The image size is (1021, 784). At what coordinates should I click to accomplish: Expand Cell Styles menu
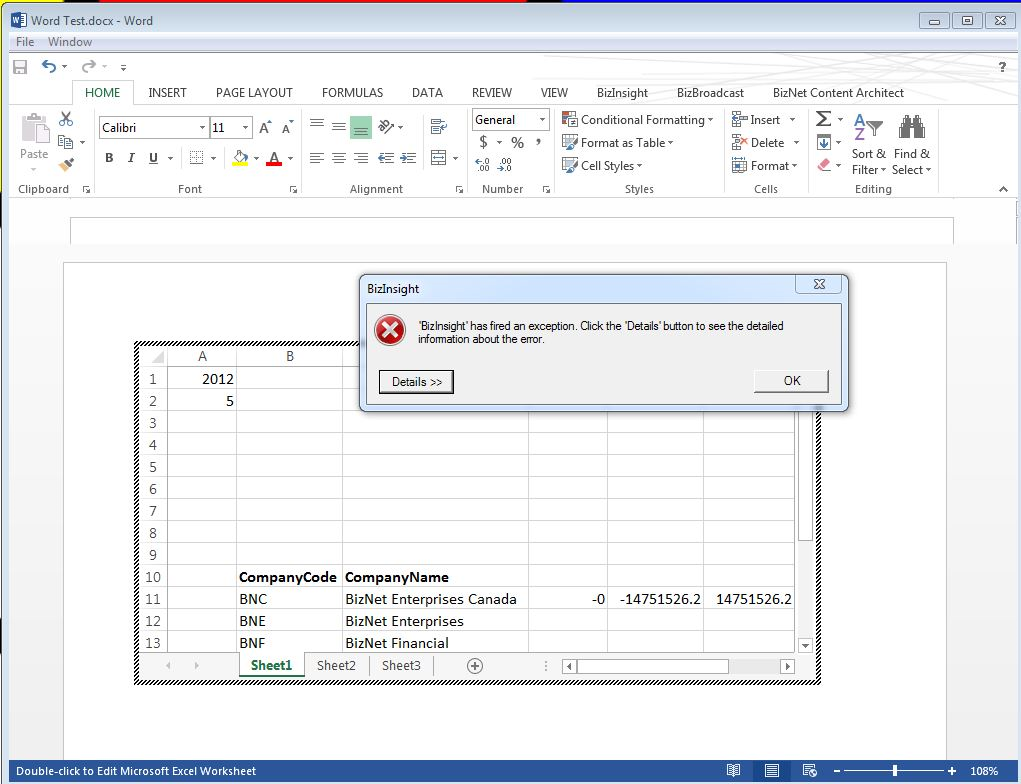pos(602,165)
